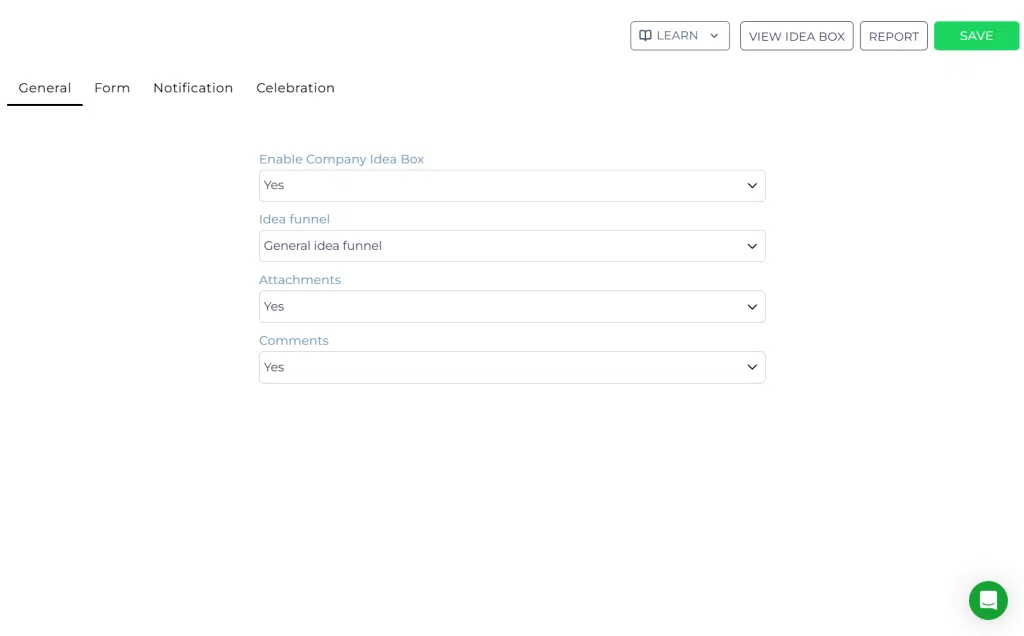1024x636 pixels.
Task: Open the Attachments dropdown
Action: [512, 307]
